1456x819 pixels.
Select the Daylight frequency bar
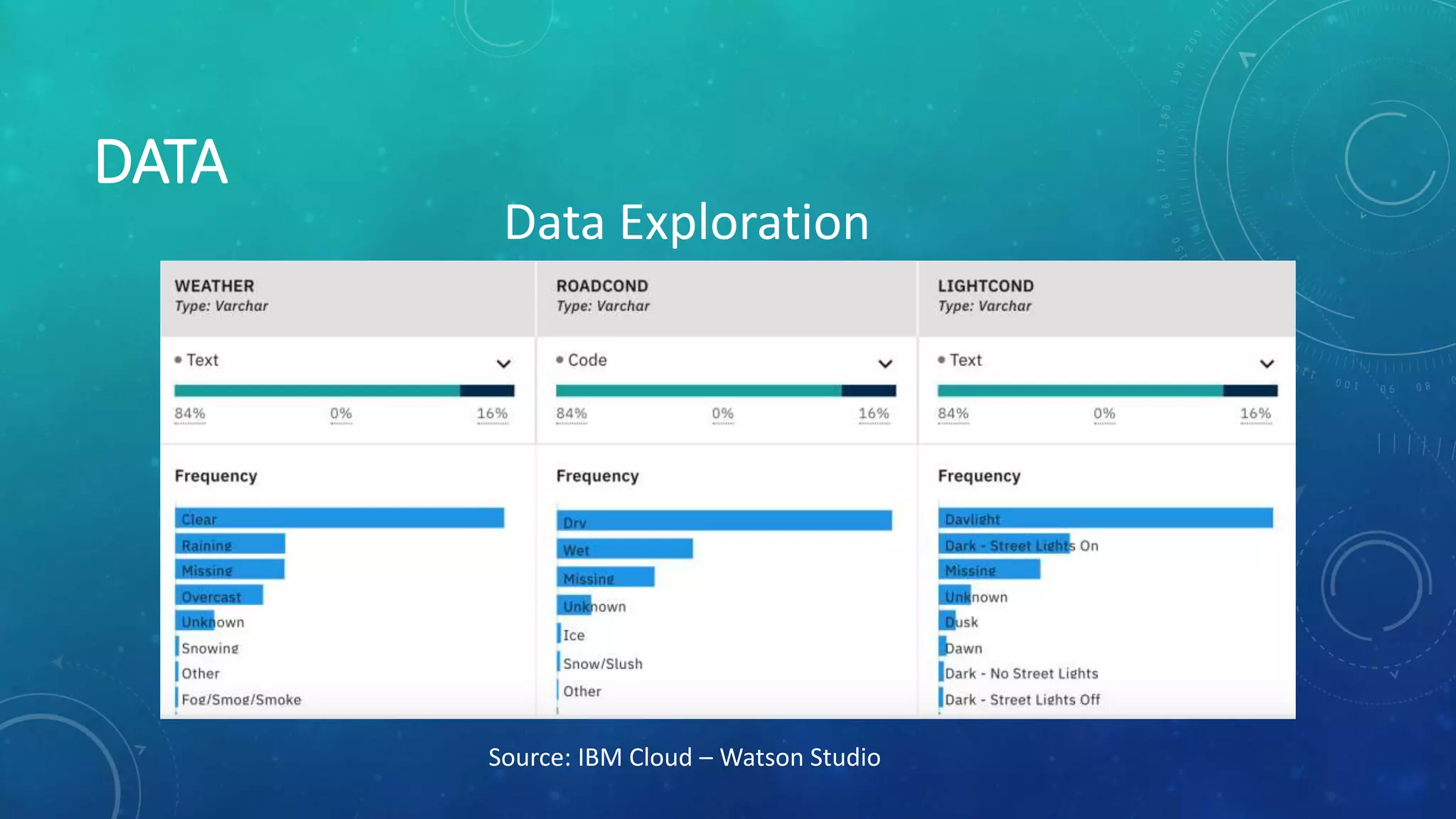(1106, 518)
